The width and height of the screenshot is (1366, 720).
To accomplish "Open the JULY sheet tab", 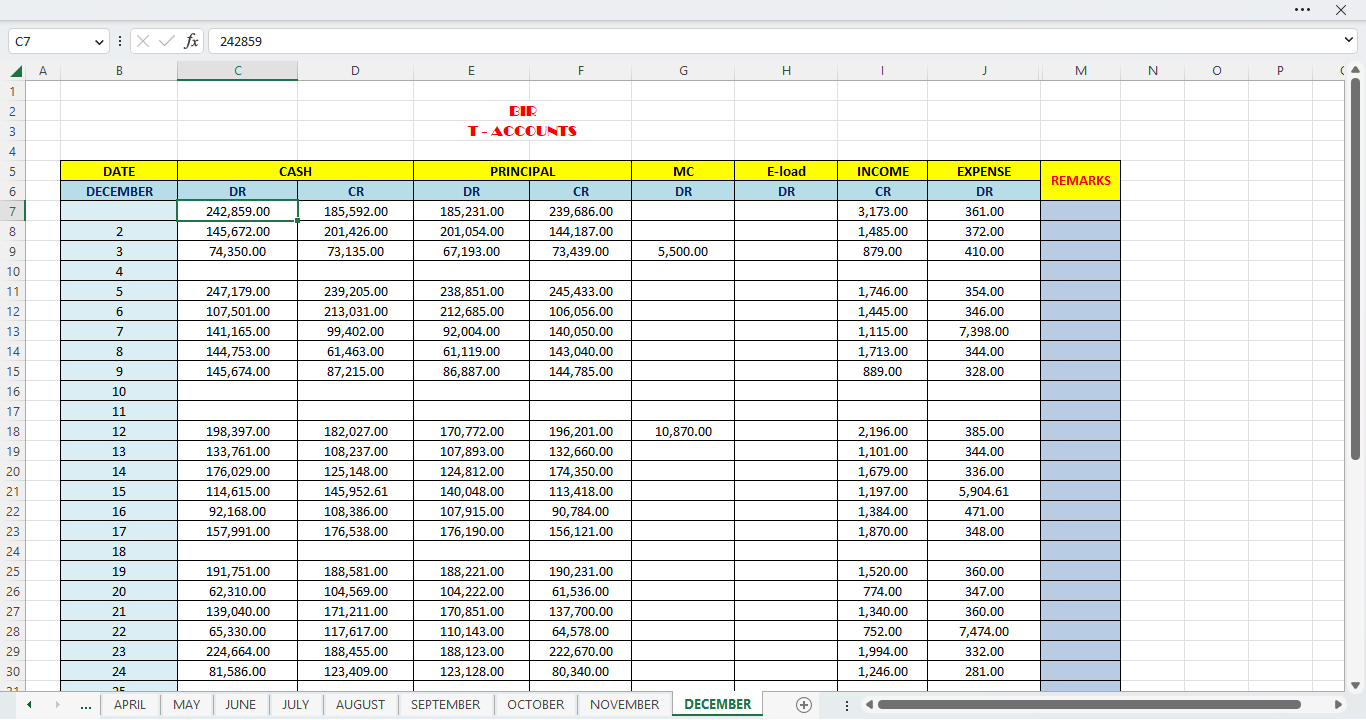I will pos(295,705).
